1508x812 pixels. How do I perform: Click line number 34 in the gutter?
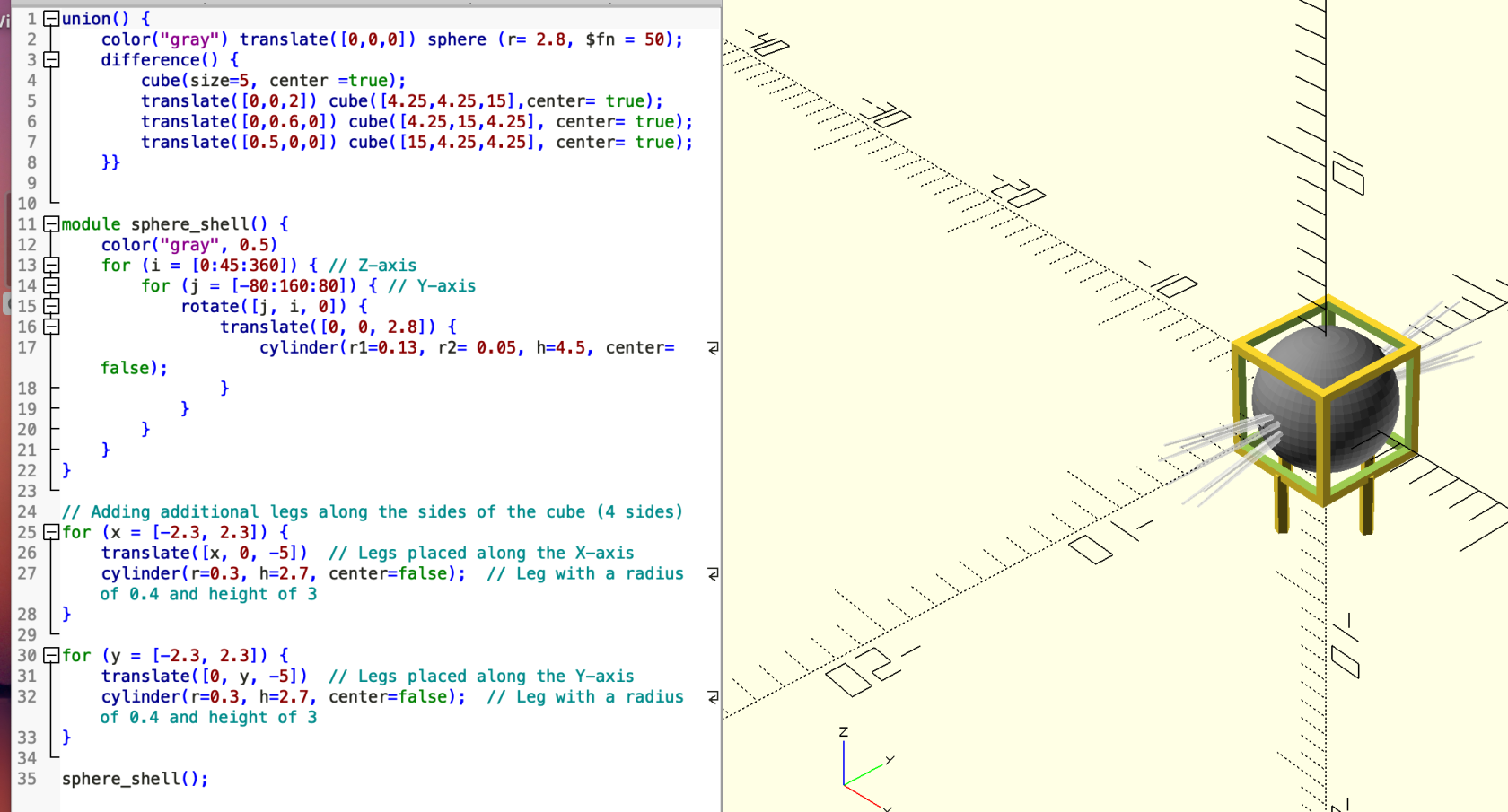pos(27,758)
